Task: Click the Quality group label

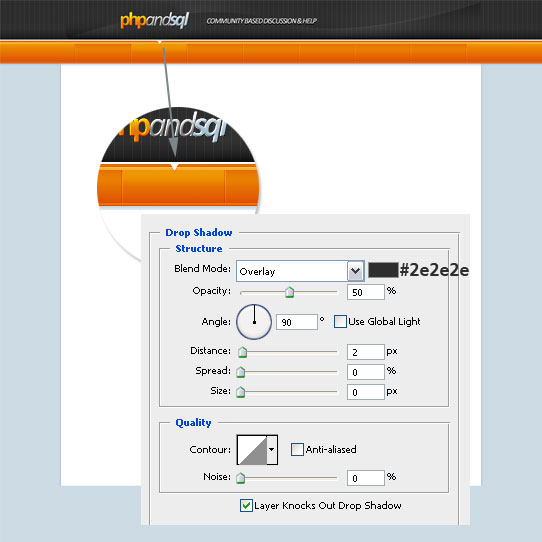Action: click(x=193, y=423)
